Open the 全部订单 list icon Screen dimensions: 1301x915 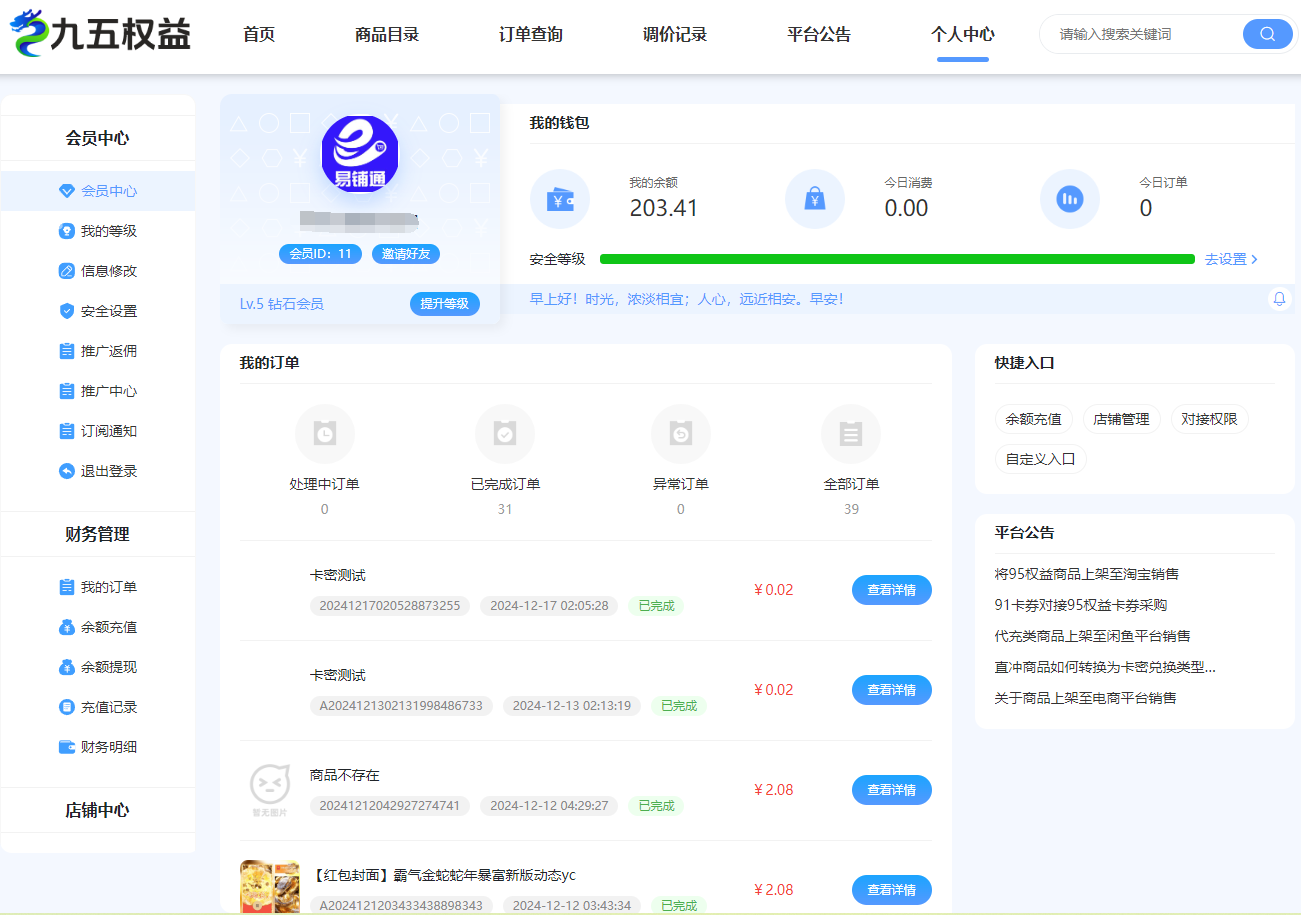coord(851,434)
